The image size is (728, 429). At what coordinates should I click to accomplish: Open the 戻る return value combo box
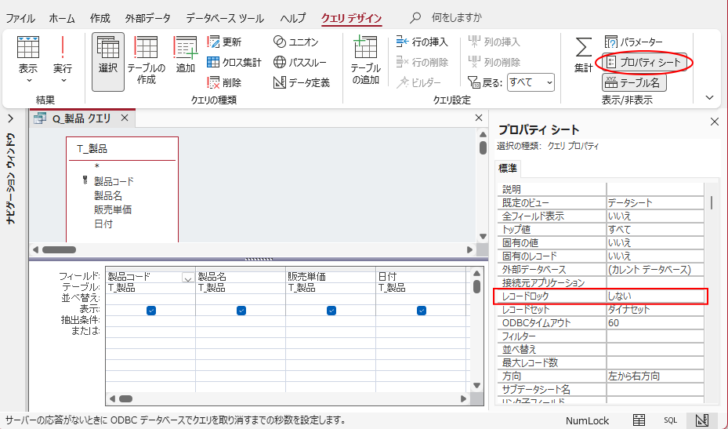coord(531,83)
